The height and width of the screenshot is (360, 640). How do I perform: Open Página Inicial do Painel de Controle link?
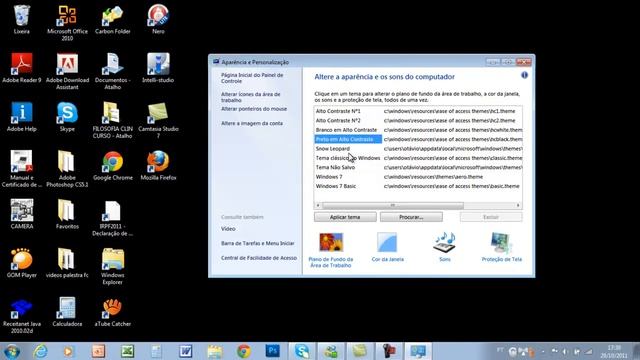pyautogui.click(x=252, y=78)
